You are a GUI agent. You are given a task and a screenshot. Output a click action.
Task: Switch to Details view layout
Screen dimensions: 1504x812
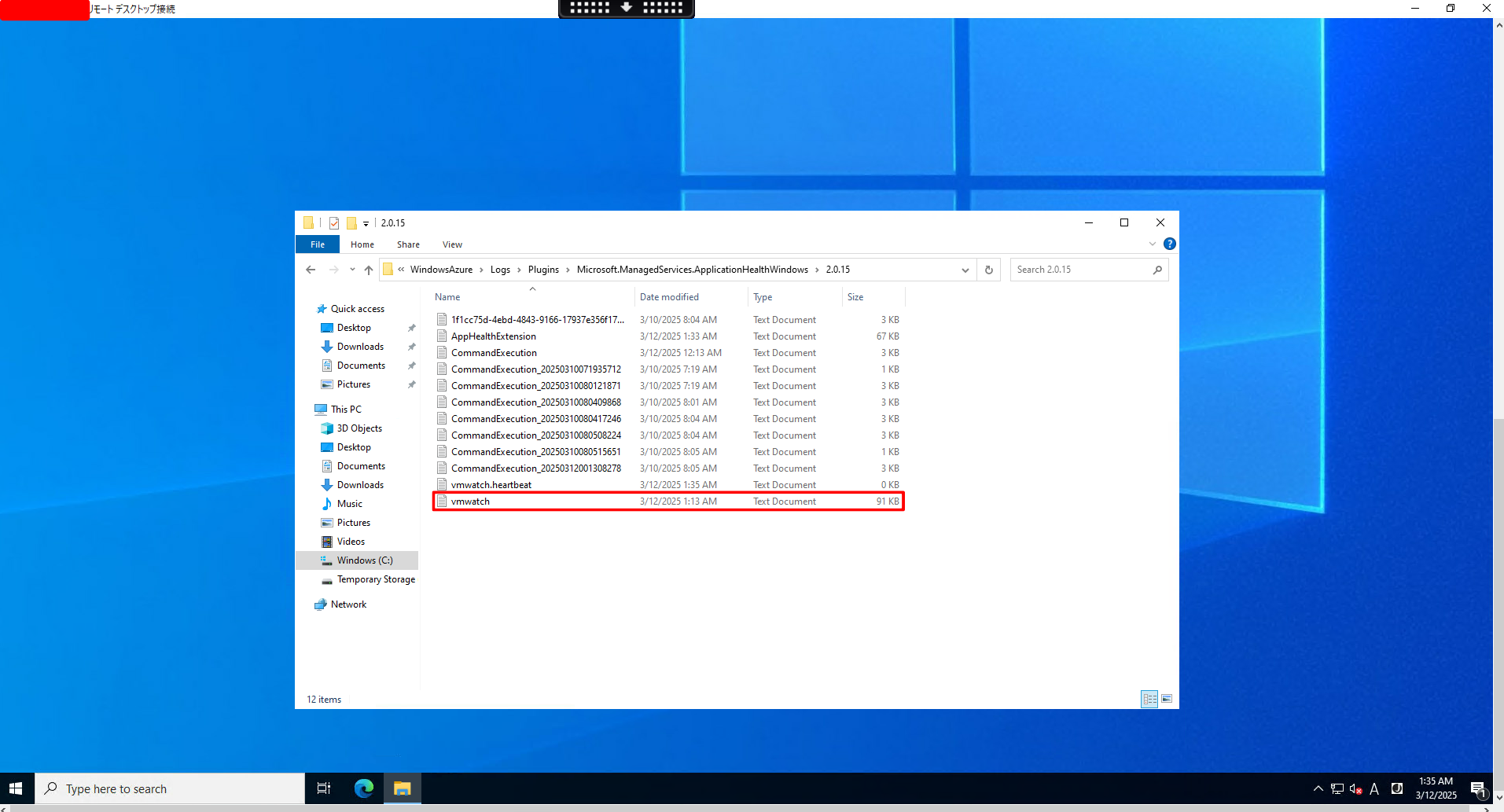(x=1149, y=699)
